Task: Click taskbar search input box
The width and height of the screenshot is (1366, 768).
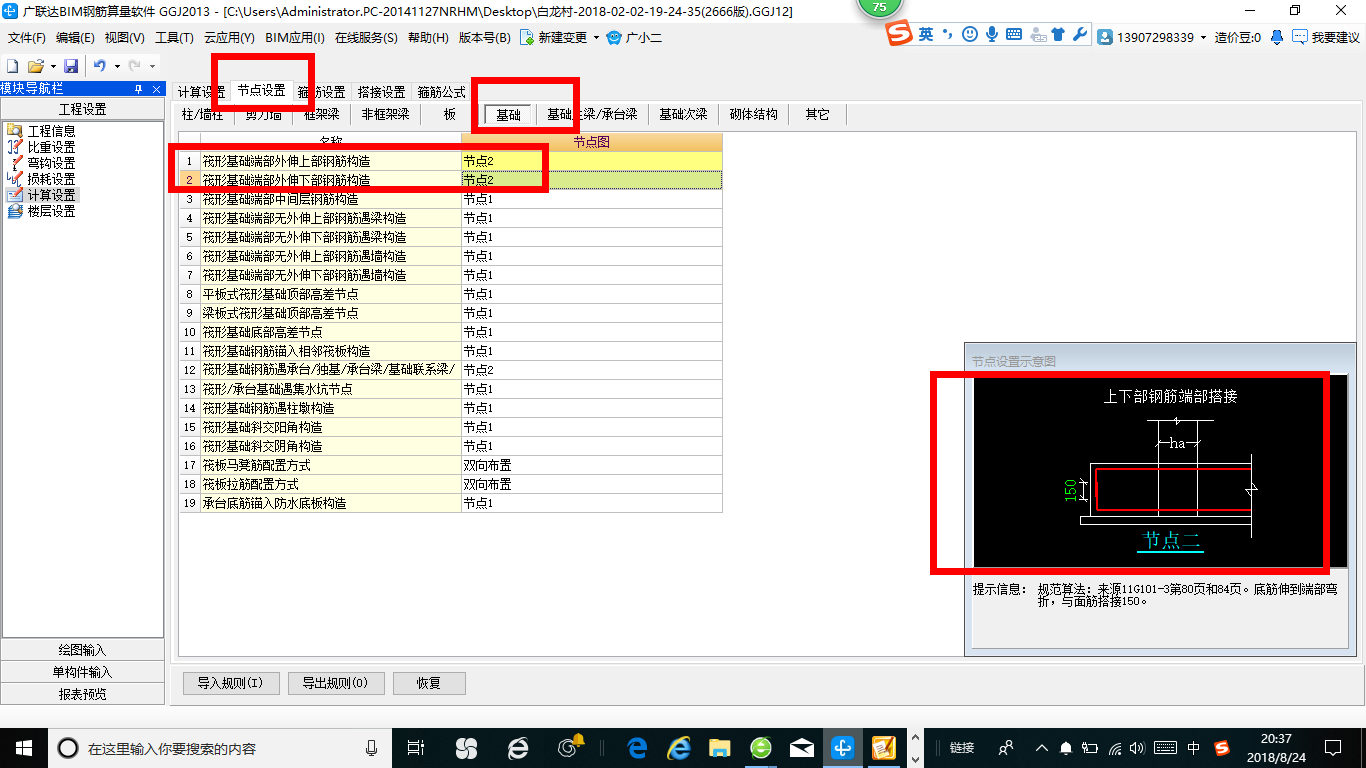Action: coord(220,748)
